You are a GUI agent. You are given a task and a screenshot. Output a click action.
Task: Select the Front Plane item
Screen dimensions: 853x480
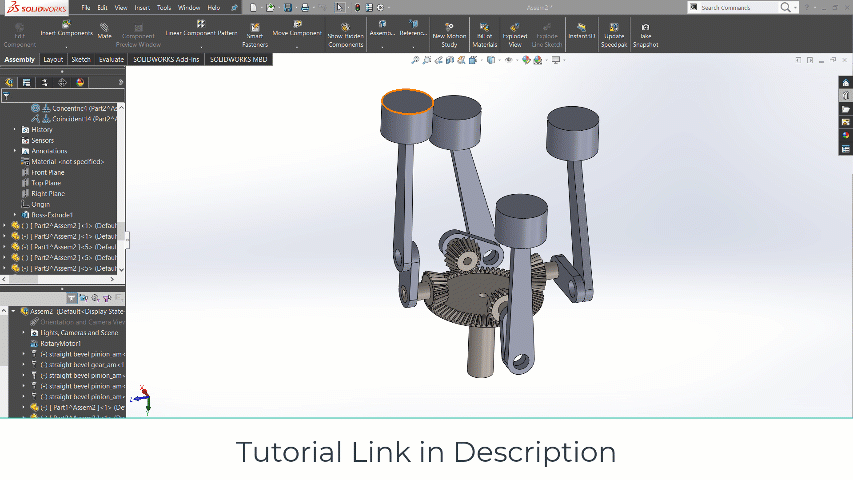(47, 173)
